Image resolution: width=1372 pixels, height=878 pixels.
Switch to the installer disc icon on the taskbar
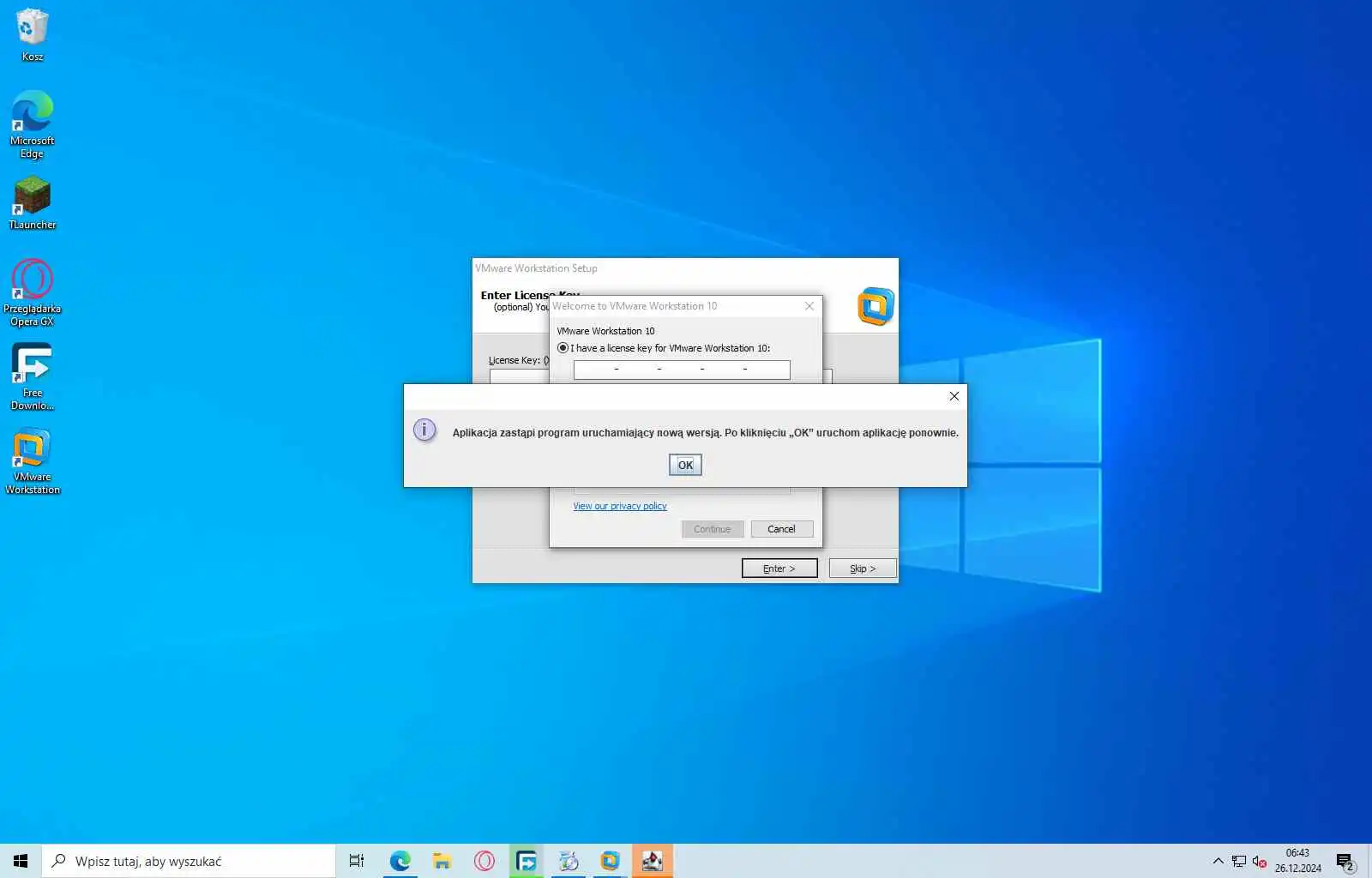(x=568, y=861)
